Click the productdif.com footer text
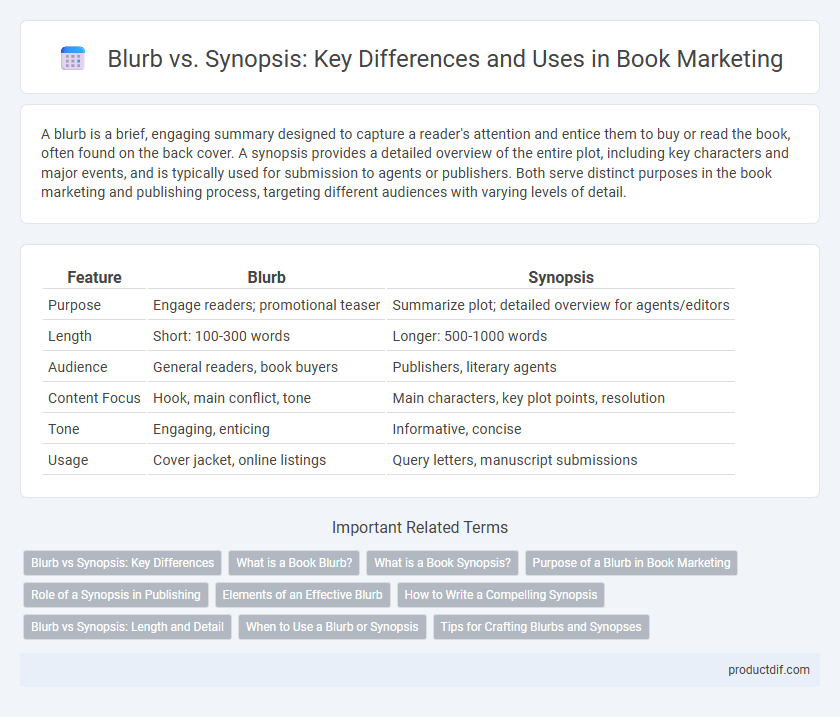Image resolution: width=840 pixels, height=717 pixels. [769, 670]
